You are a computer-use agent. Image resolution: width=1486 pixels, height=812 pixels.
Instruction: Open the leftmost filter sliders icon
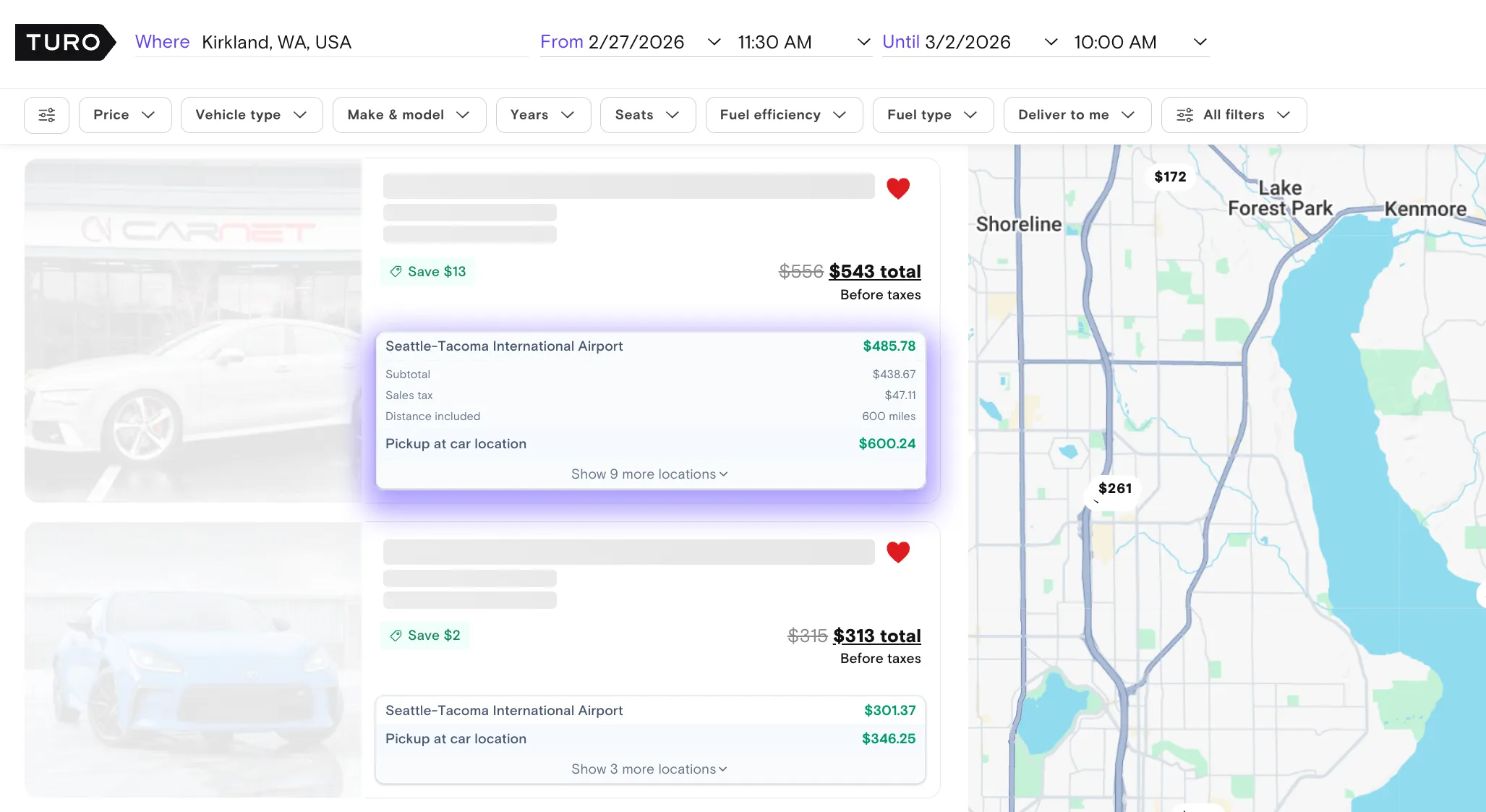(x=46, y=114)
